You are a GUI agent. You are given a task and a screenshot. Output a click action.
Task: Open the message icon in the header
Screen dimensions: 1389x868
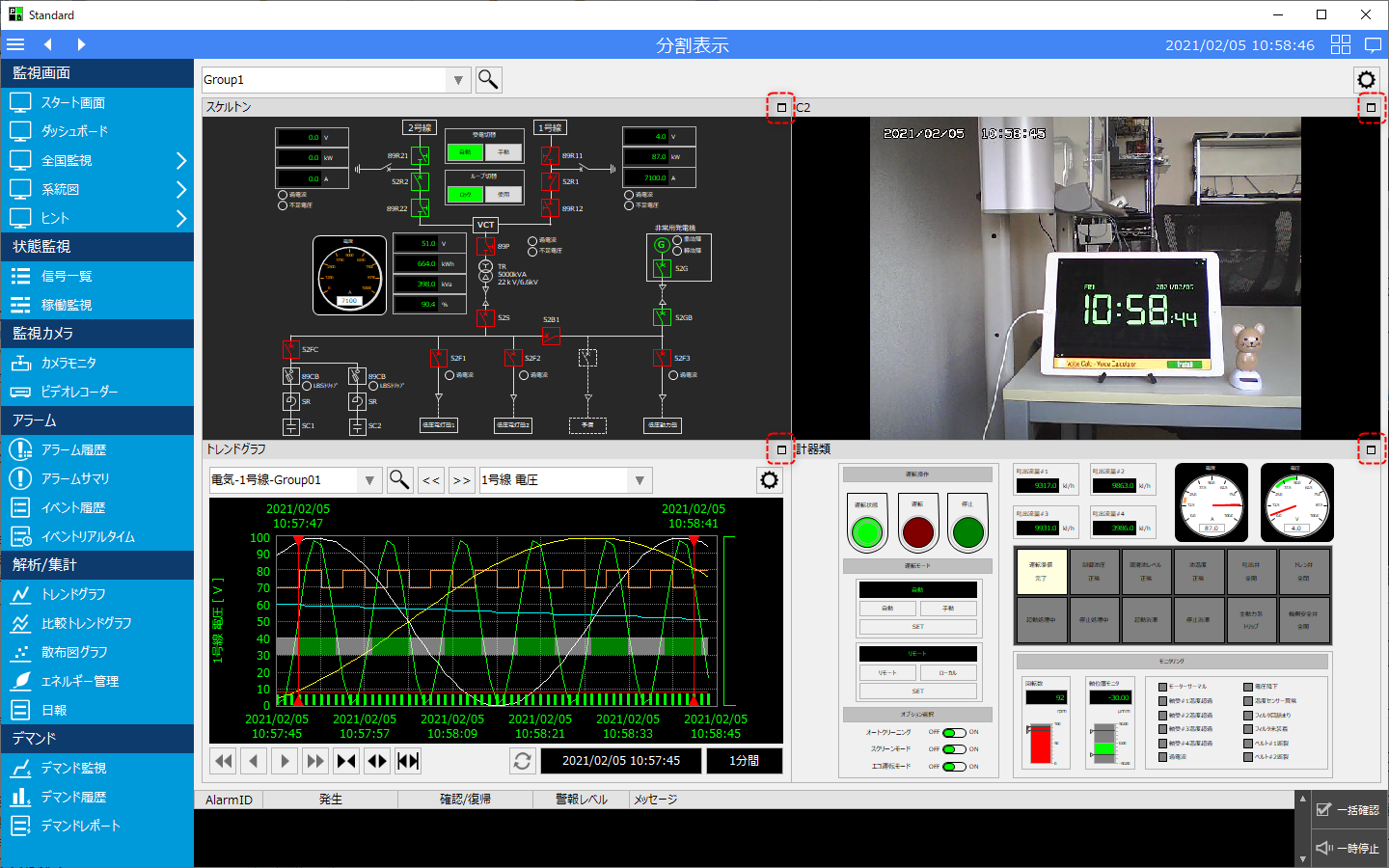click(1373, 44)
